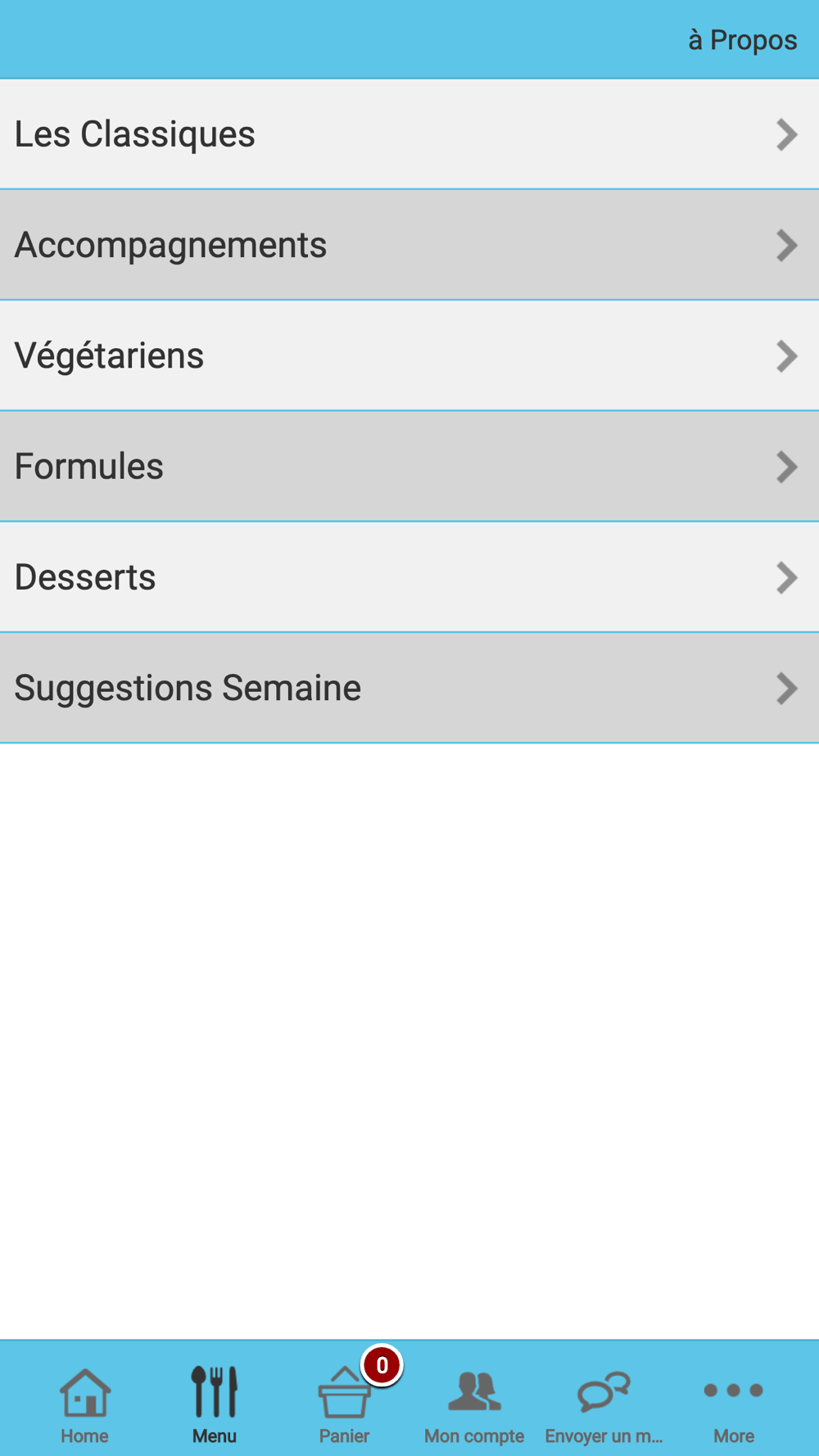Select the Les Classiques category

tap(409, 134)
